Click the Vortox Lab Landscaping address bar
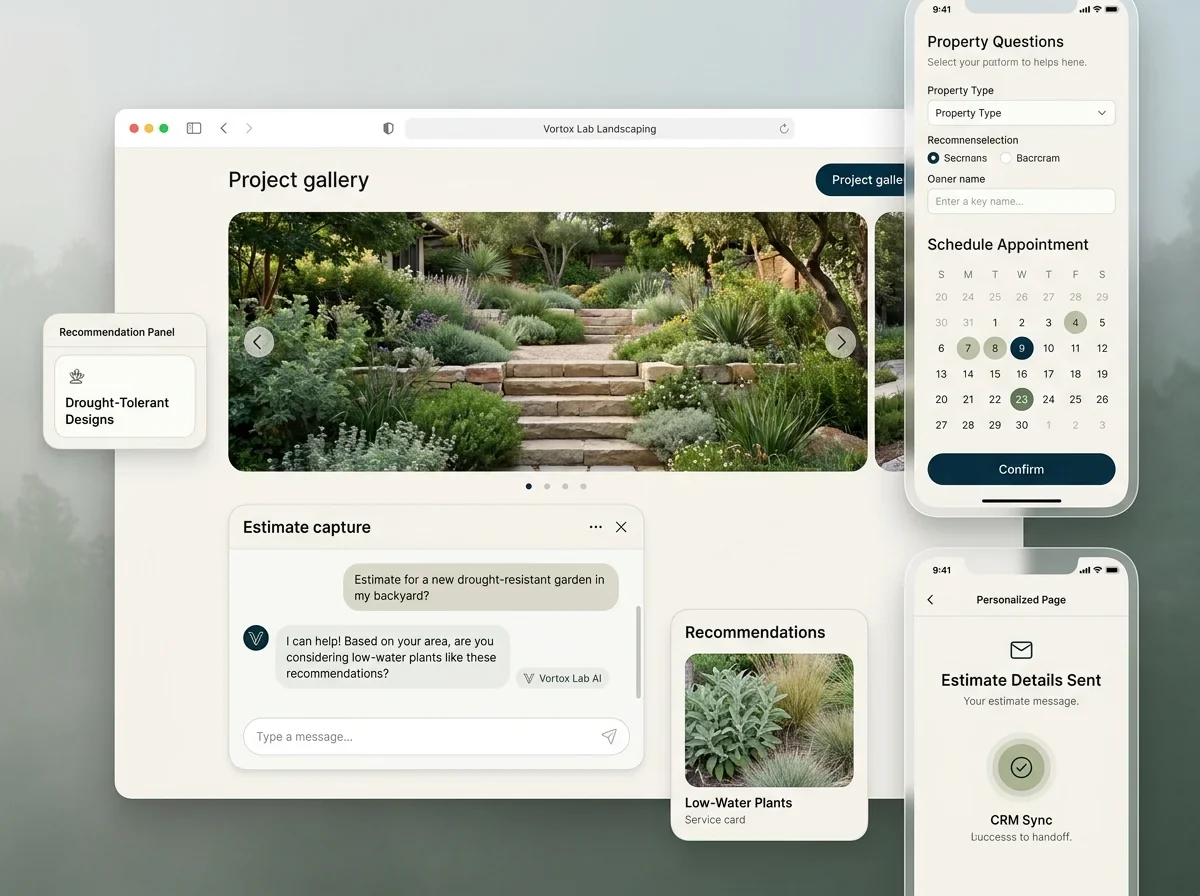Viewport: 1200px width, 896px height. coord(600,128)
